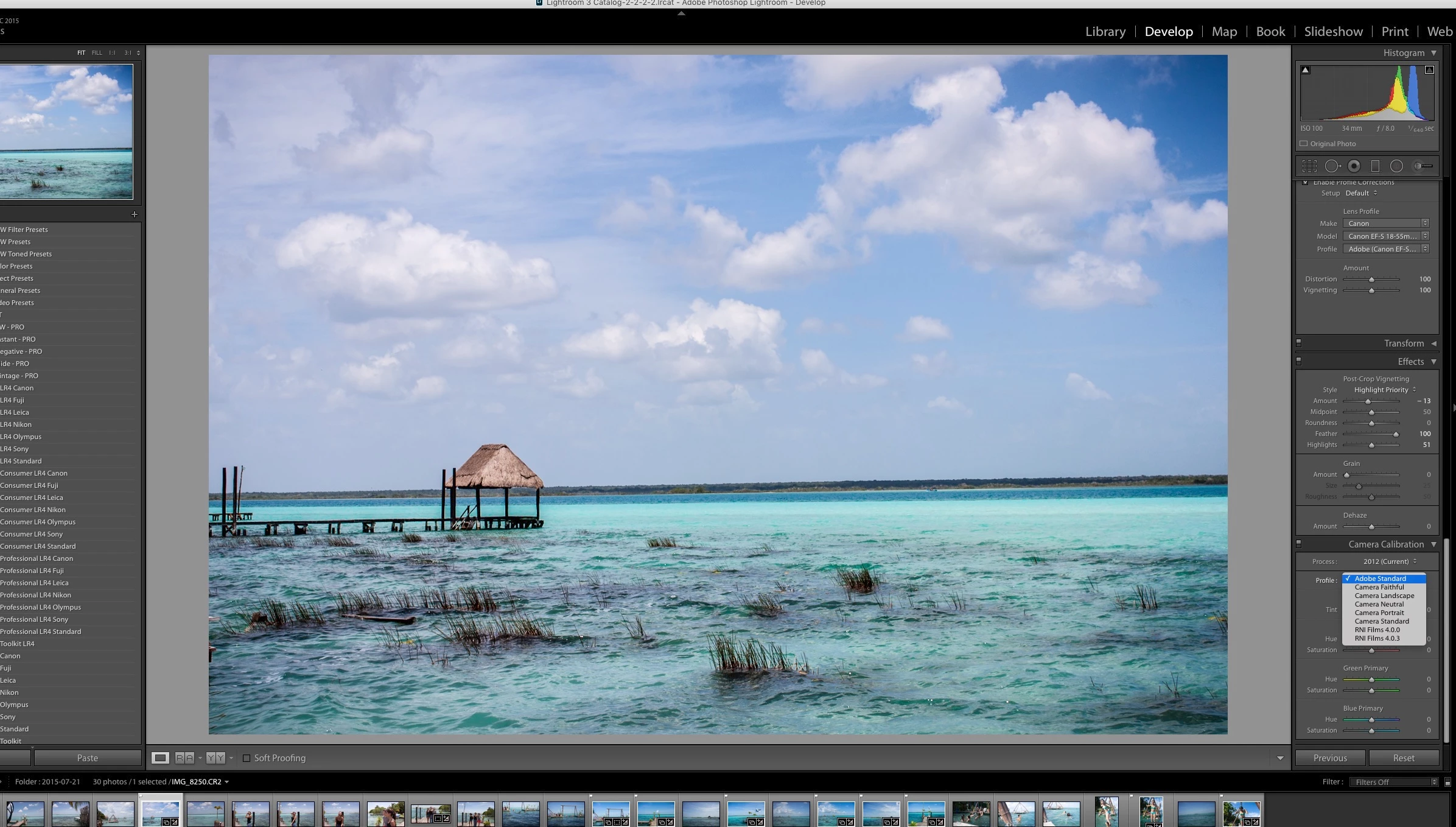This screenshot has width=1456, height=827.
Task: Choose Camera Landscape from profile list
Action: click(1384, 596)
